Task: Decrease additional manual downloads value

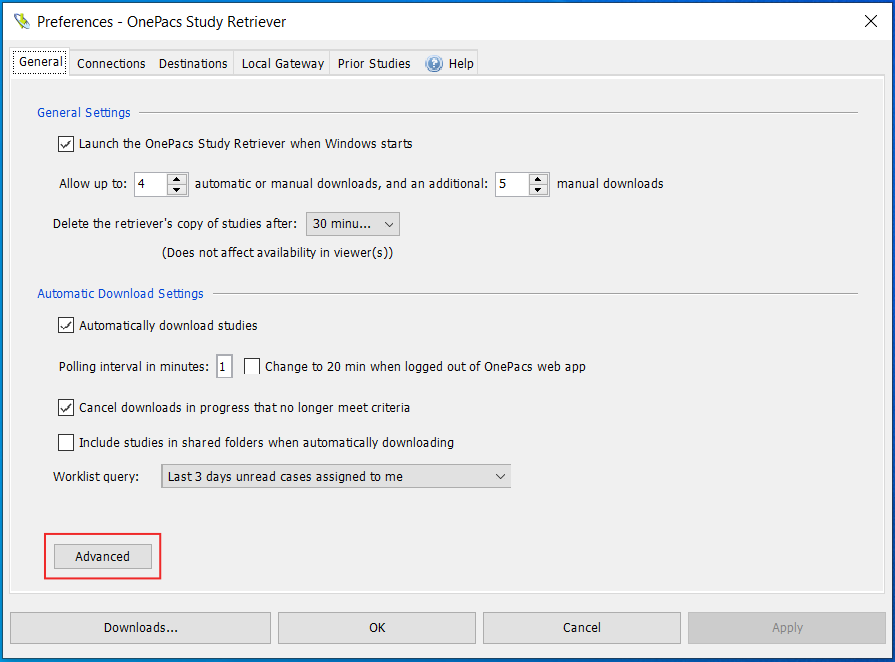Action: (x=538, y=190)
